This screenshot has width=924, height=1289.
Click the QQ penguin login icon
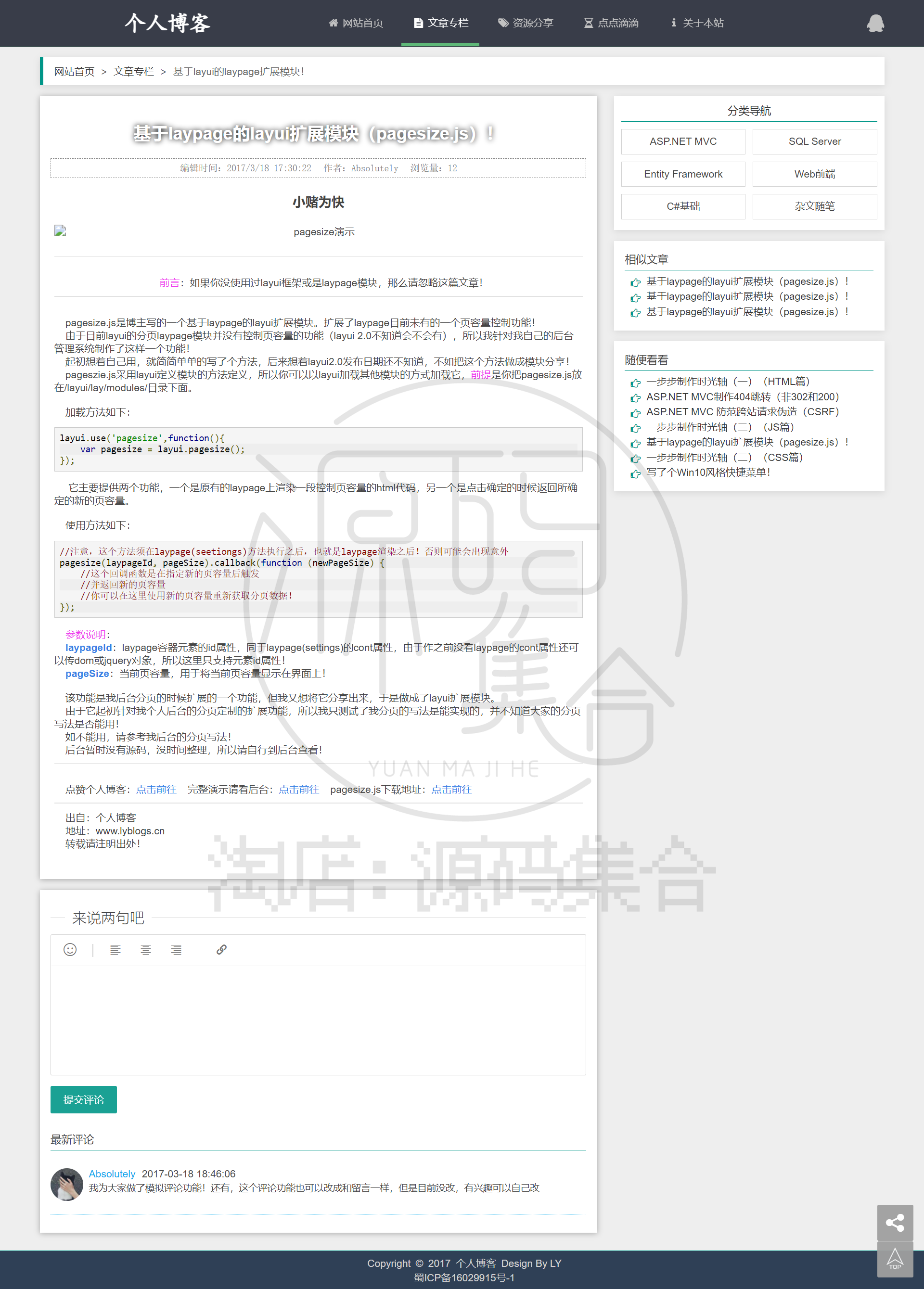(875, 23)
